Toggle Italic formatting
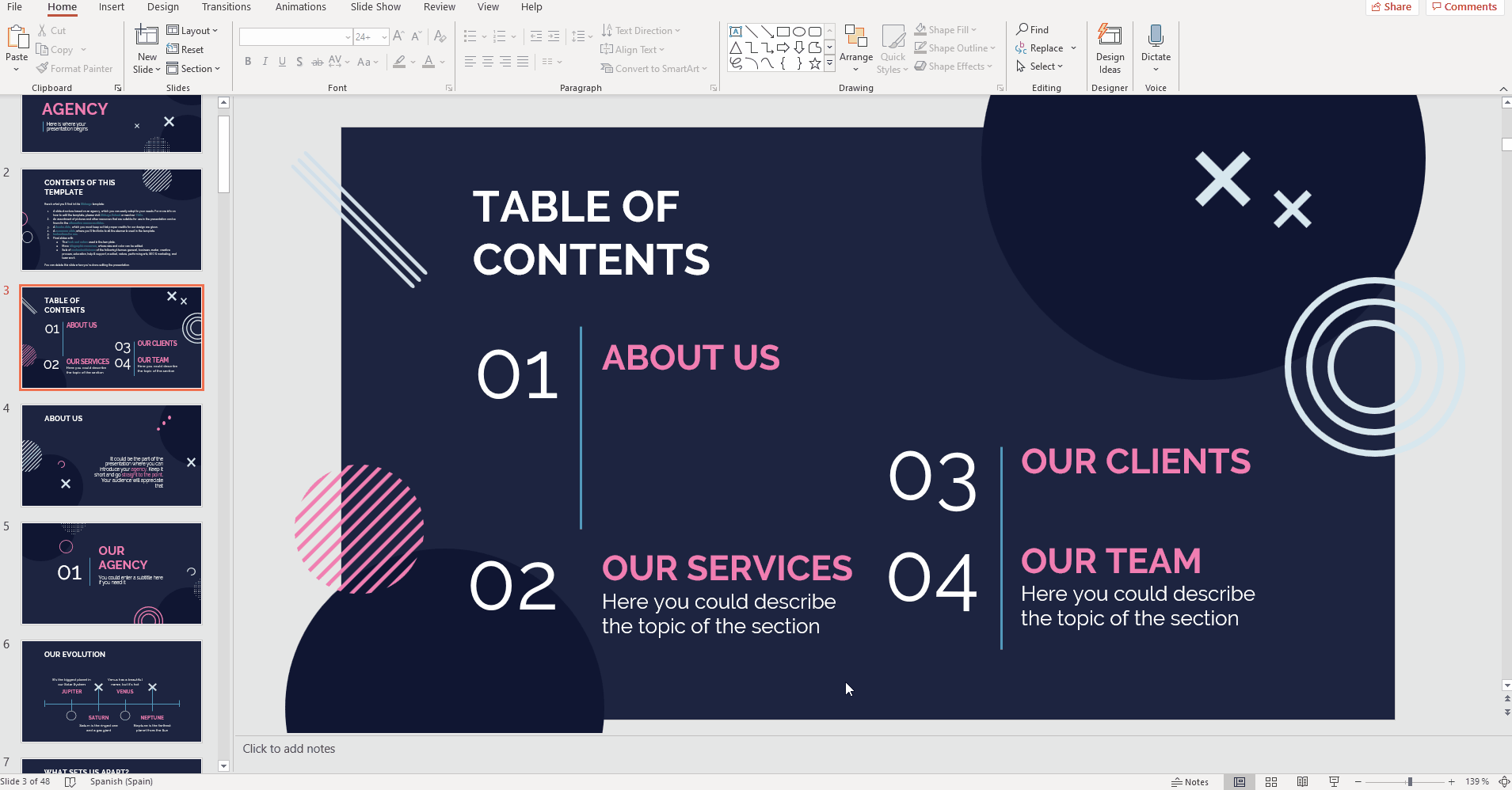 click(265, 62)
